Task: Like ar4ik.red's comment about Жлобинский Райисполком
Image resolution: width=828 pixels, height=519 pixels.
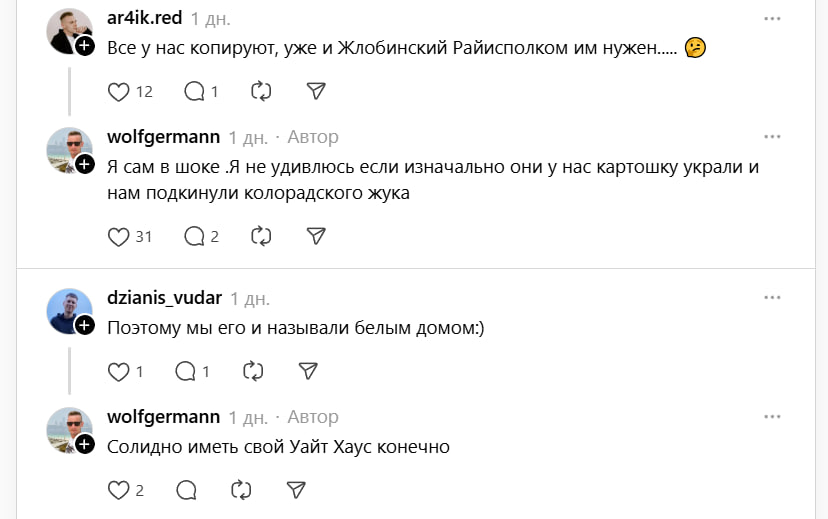Action: coord(119,91)
